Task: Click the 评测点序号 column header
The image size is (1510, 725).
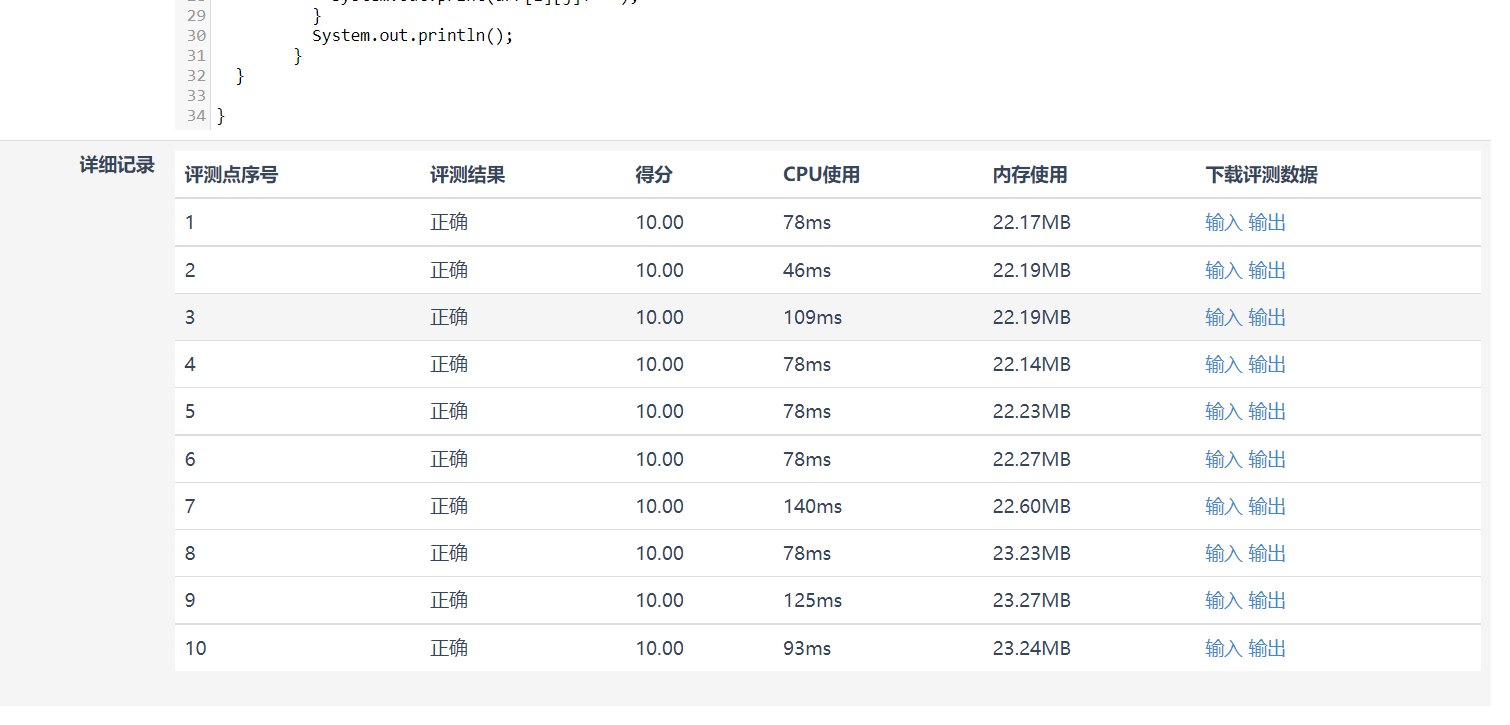Action: pyautogui.click(x=231, y=176)
